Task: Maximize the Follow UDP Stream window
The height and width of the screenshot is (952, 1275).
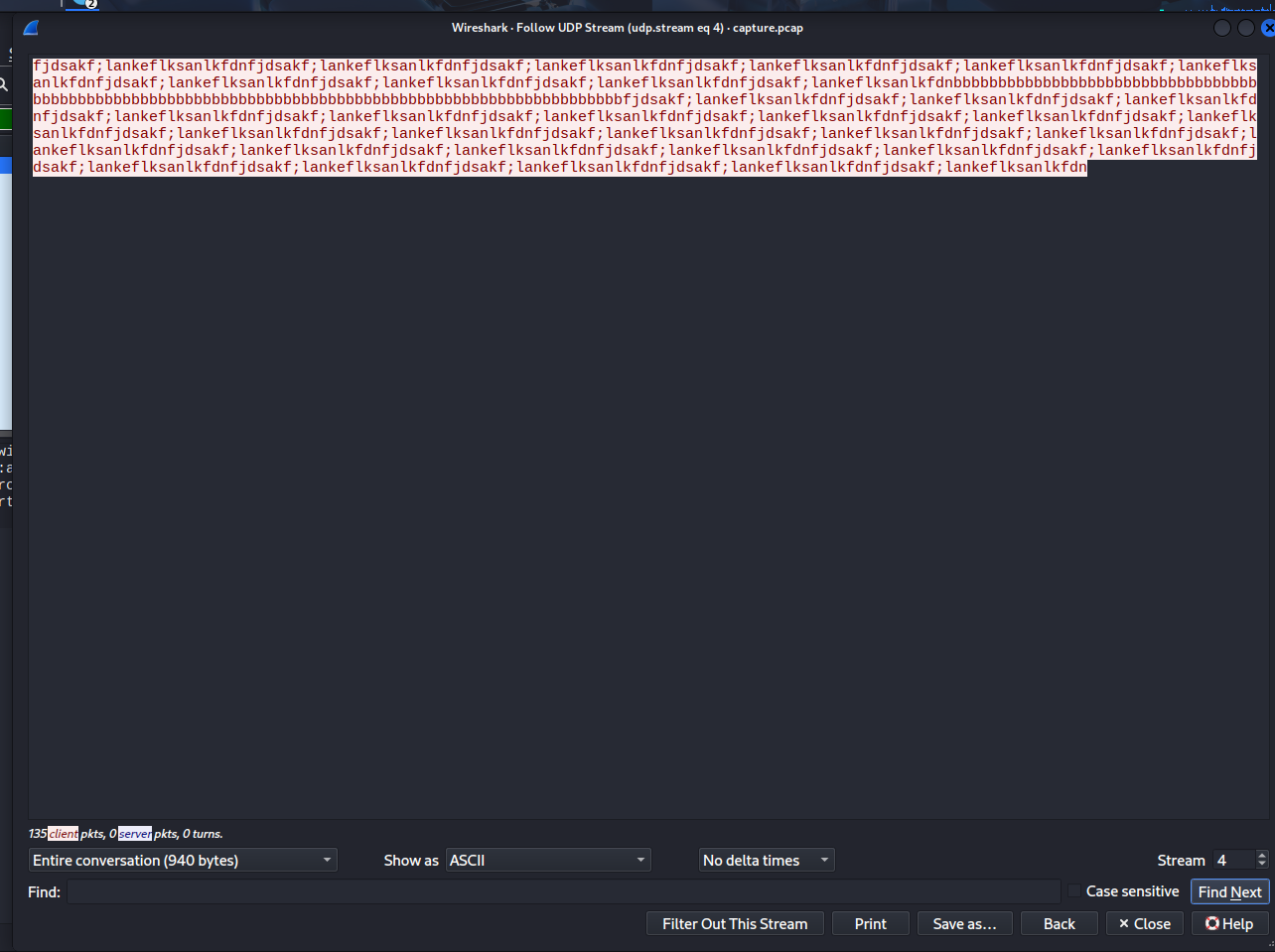Action: [1245, 28]
